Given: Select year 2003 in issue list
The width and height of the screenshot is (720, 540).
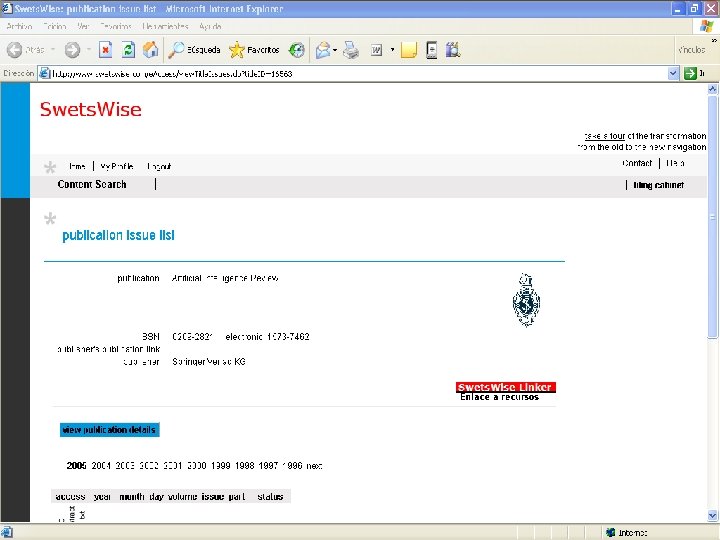Looking at the screenshot, I should (x=125, y=466).
